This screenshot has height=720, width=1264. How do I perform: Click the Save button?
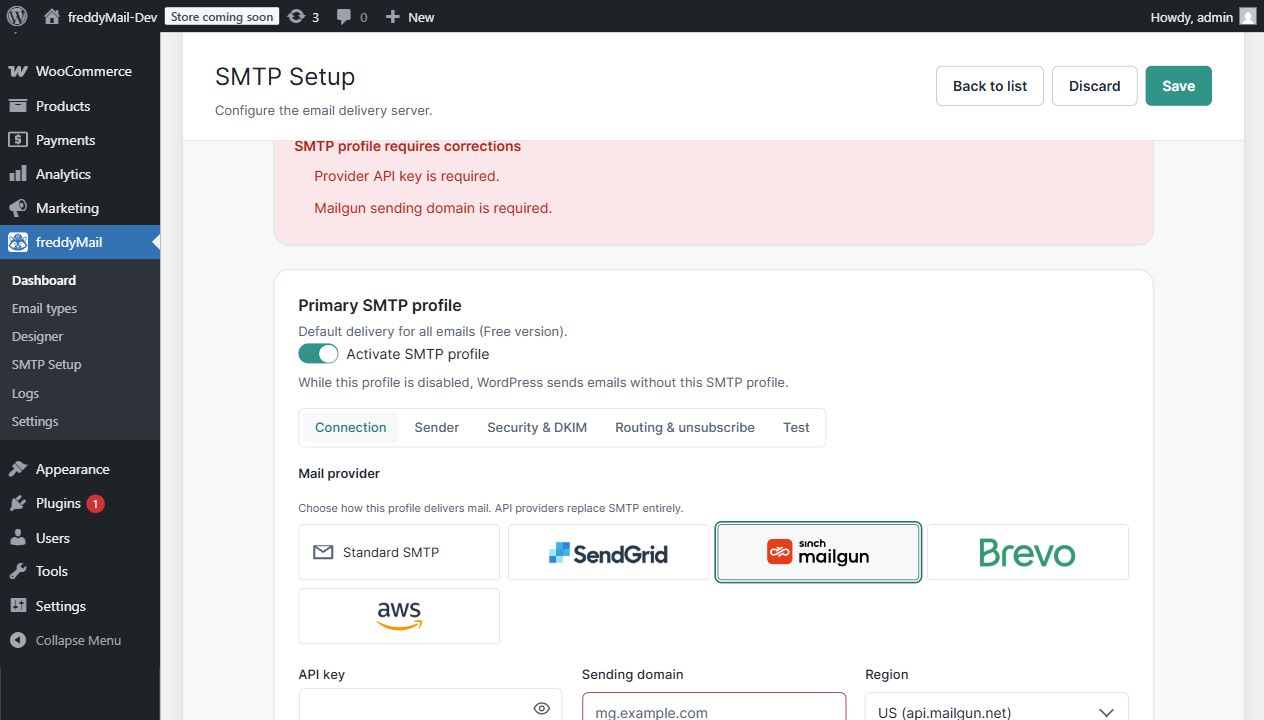(1178, 86)
